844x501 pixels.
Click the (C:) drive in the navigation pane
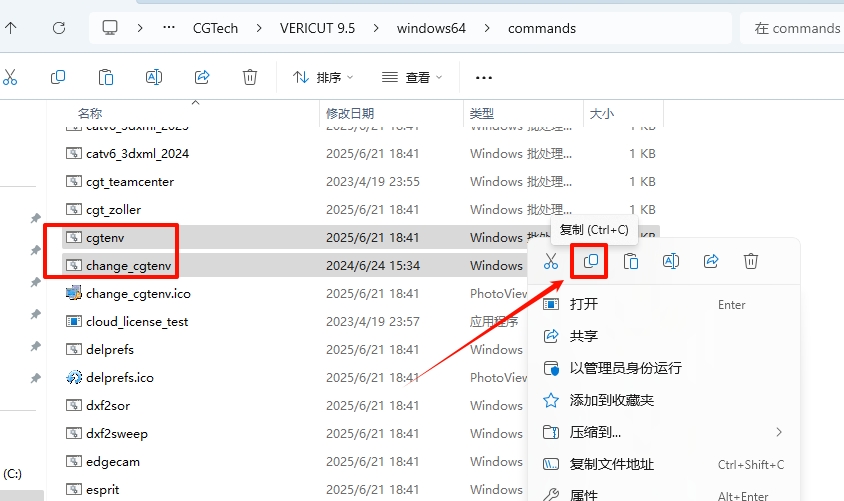[x=12, y=474]
